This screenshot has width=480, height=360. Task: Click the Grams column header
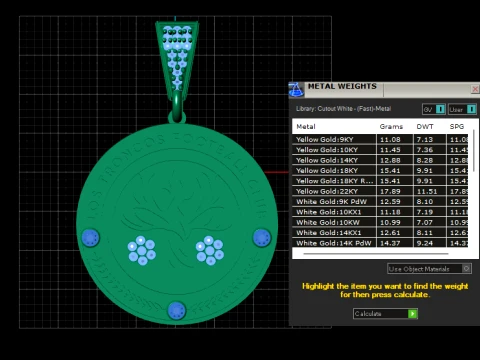(x=391, y=127)
